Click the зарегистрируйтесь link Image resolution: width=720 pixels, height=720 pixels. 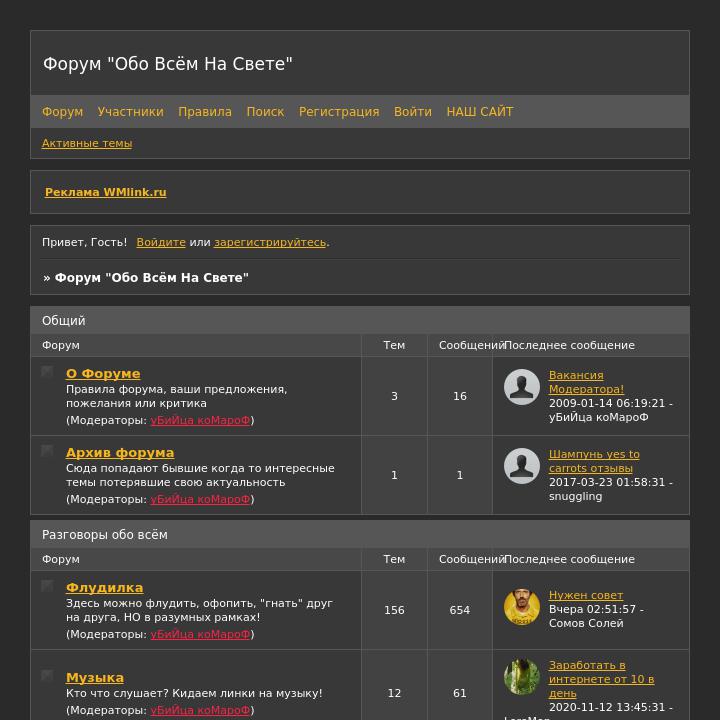270,242
